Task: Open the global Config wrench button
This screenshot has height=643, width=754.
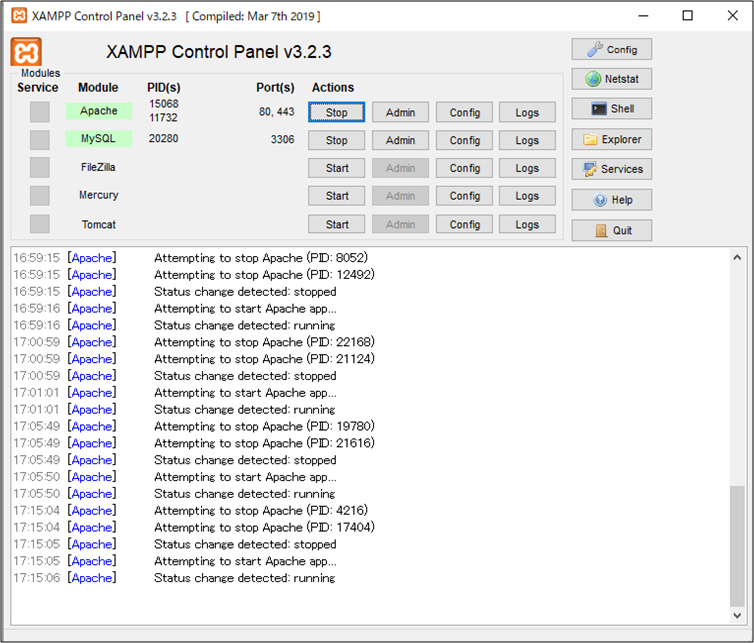Action: click(612, 50)
